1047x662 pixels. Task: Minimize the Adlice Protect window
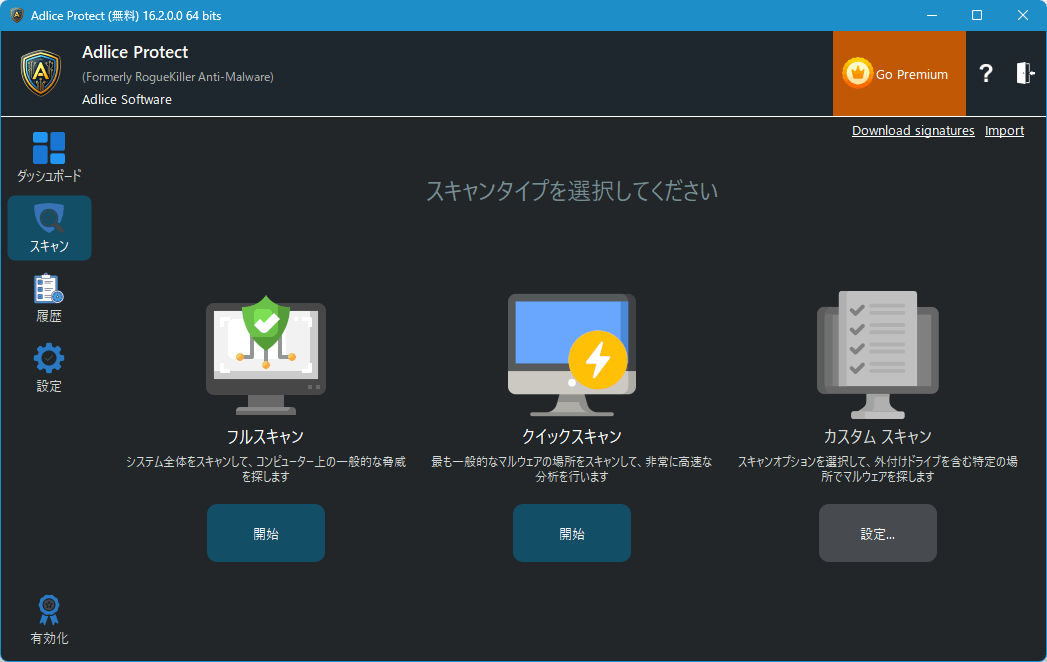click(x=932, y=15)
